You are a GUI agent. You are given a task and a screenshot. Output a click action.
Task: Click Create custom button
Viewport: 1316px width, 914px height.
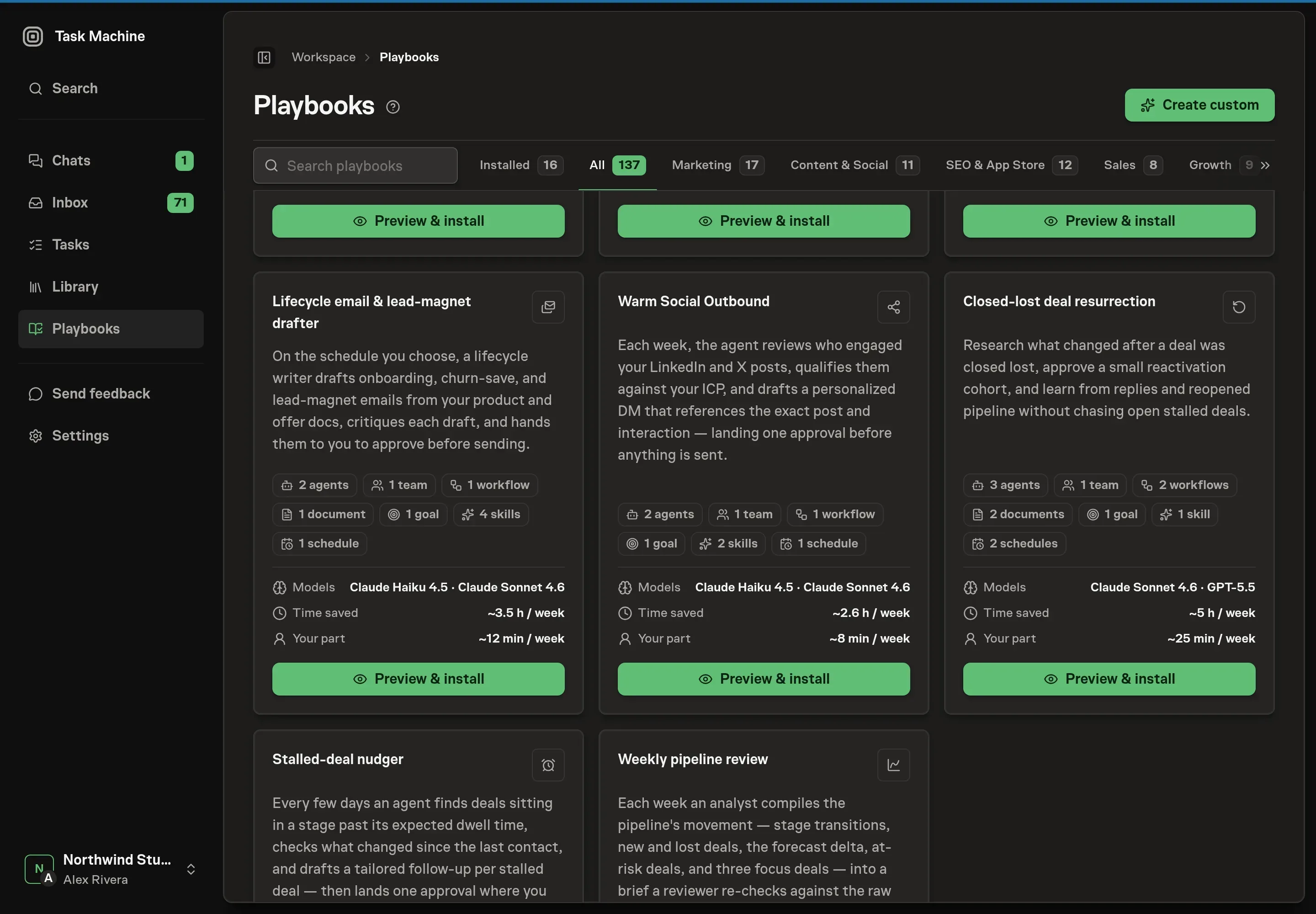pos(1199,106)
